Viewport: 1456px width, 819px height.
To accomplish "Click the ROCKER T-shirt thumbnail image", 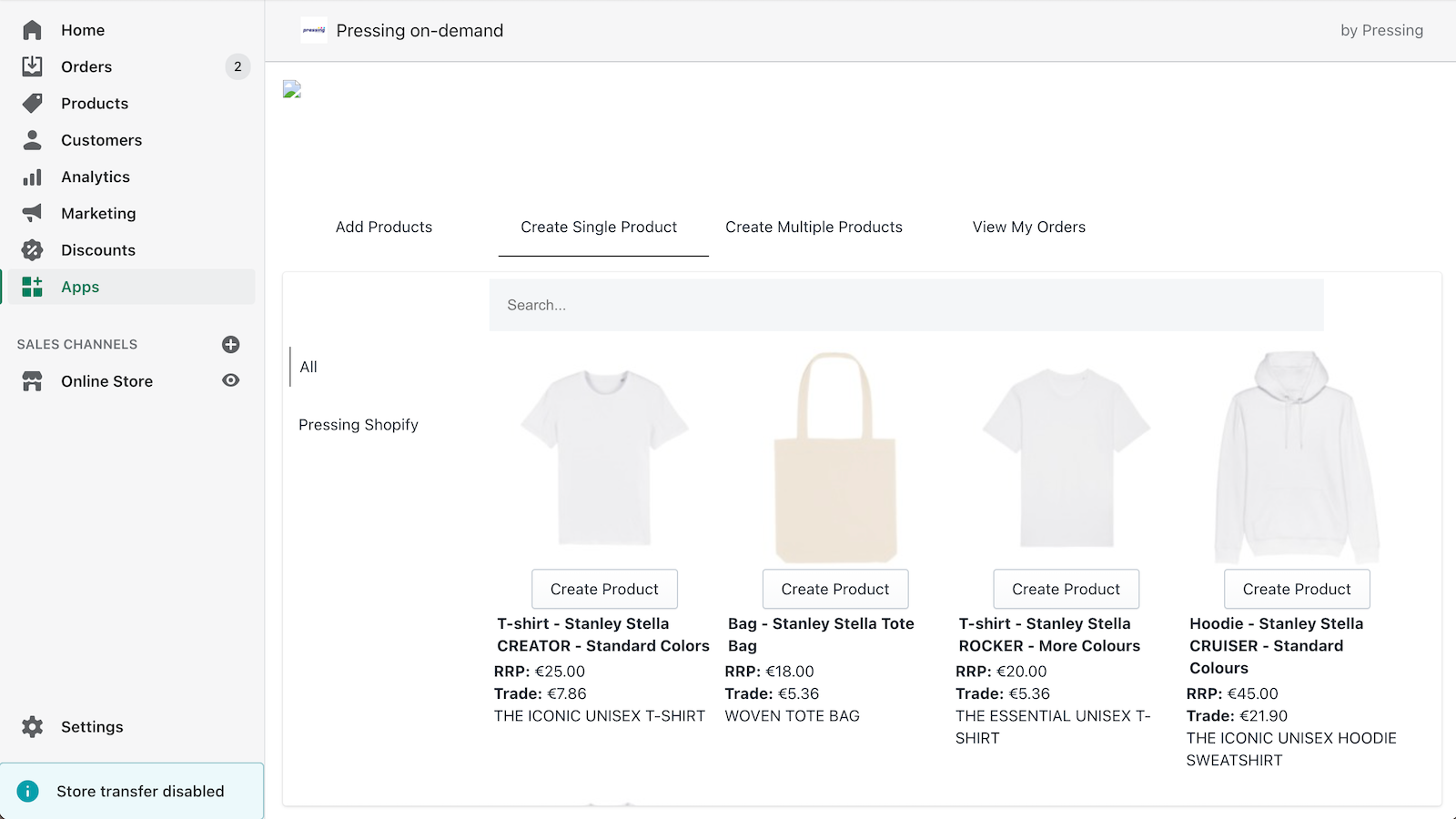I will pyautogui.click(x=1066, y=458).
